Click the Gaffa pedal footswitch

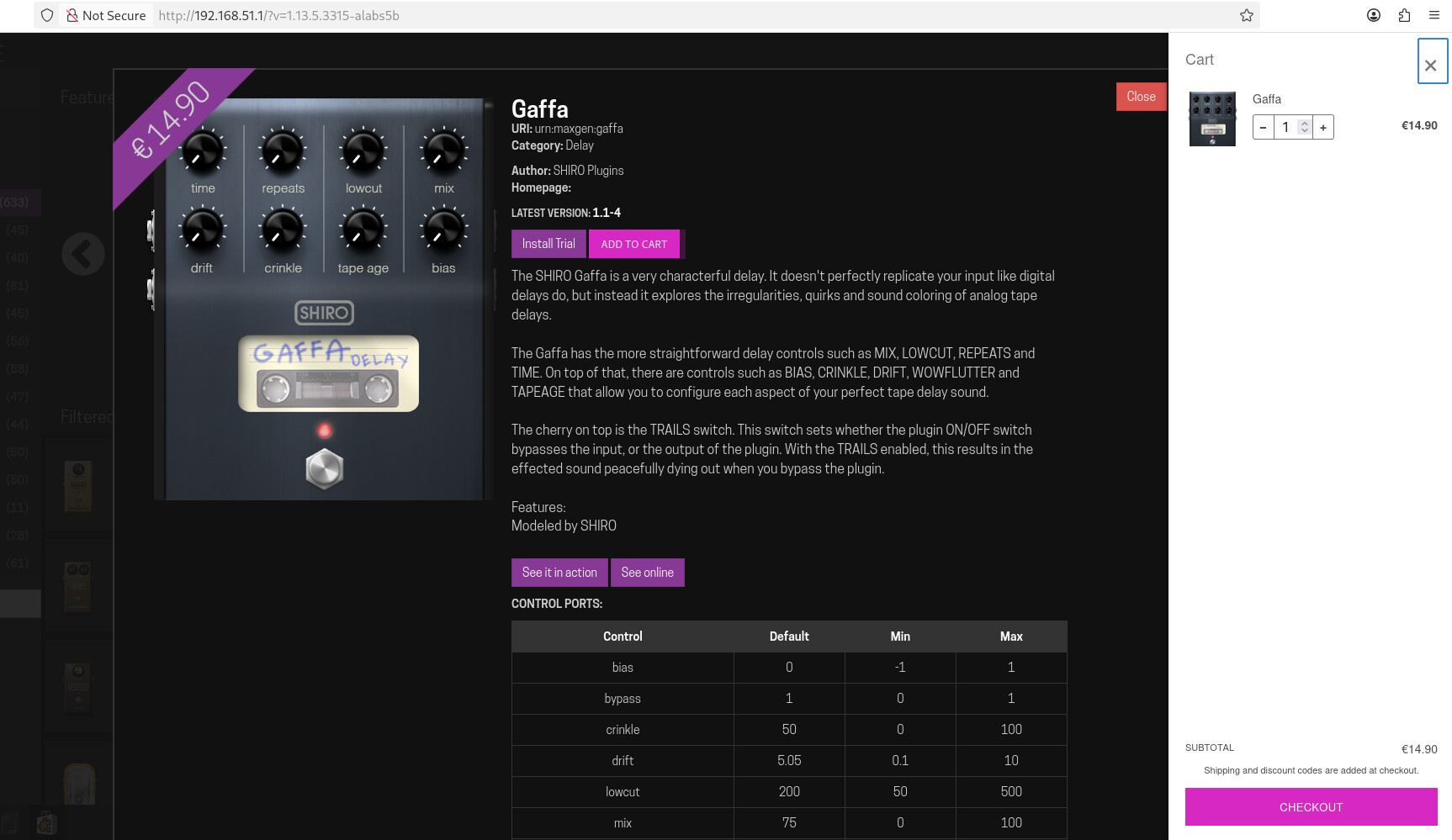point(324,469)
